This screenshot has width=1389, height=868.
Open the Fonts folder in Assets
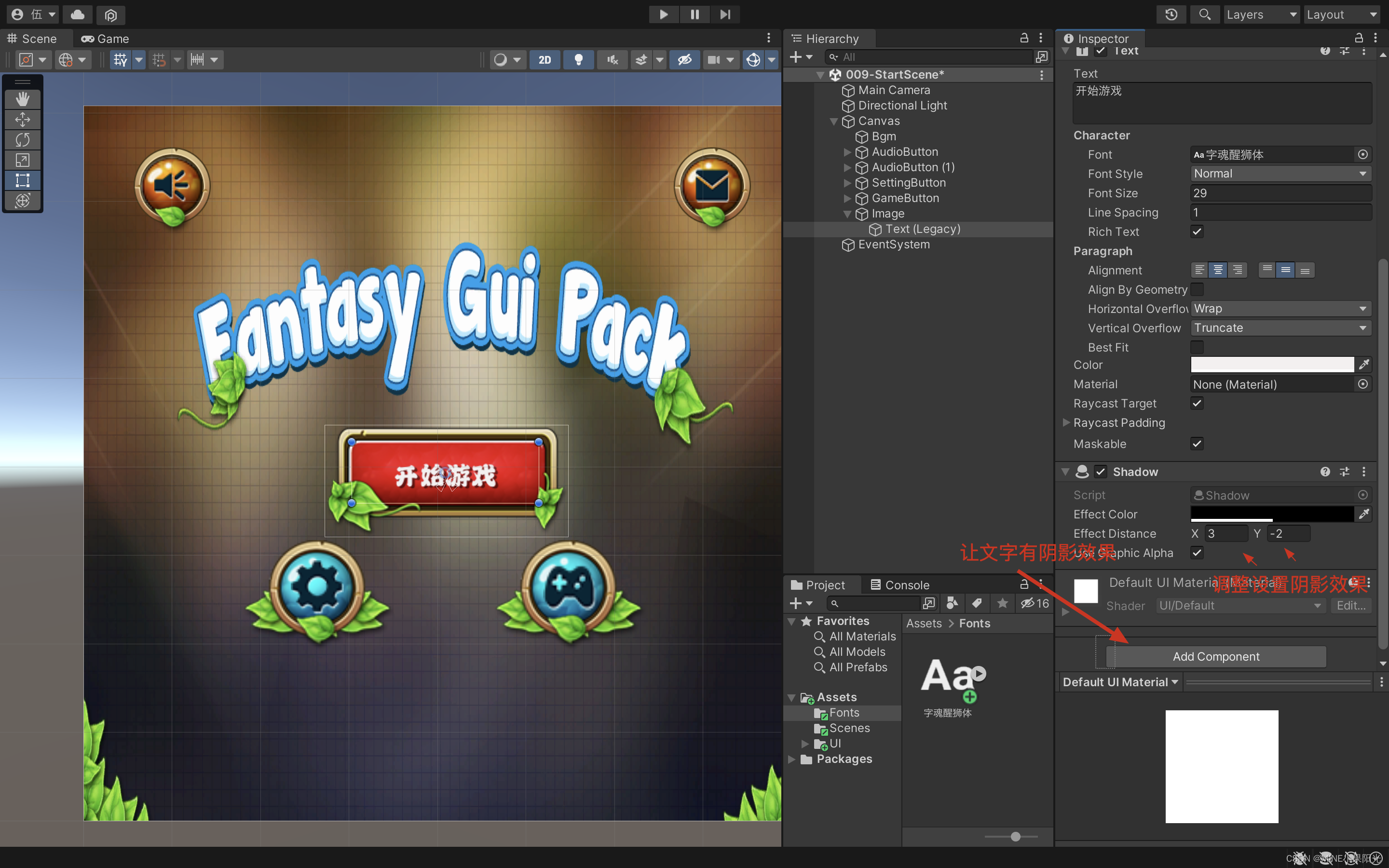click(x=844, y=712)
